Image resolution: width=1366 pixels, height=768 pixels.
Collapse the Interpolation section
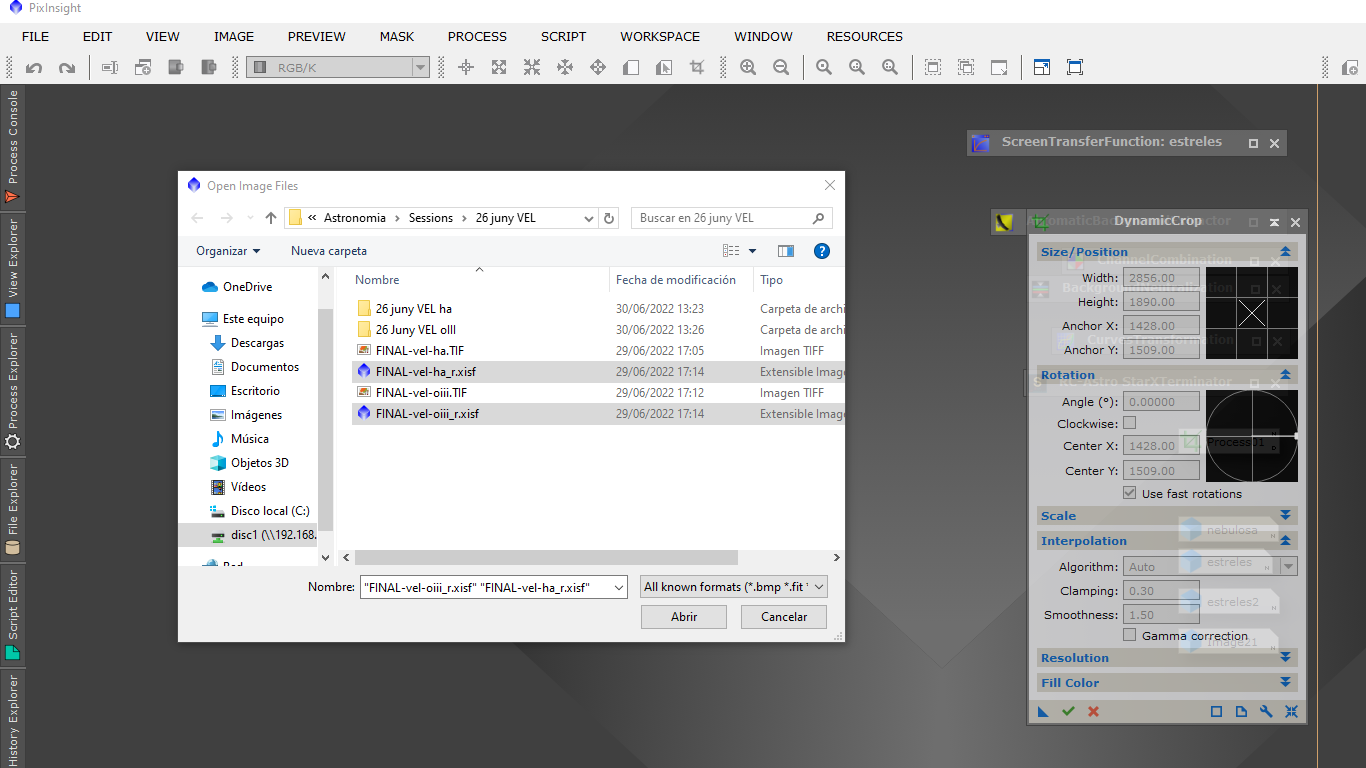coord(1286,541)
